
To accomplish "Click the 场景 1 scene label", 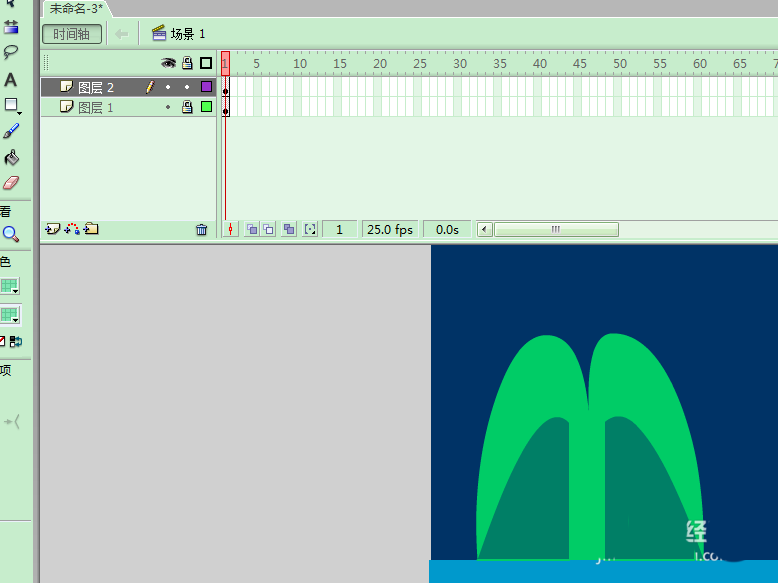I will pyautogui.click(x=188, y=34).
